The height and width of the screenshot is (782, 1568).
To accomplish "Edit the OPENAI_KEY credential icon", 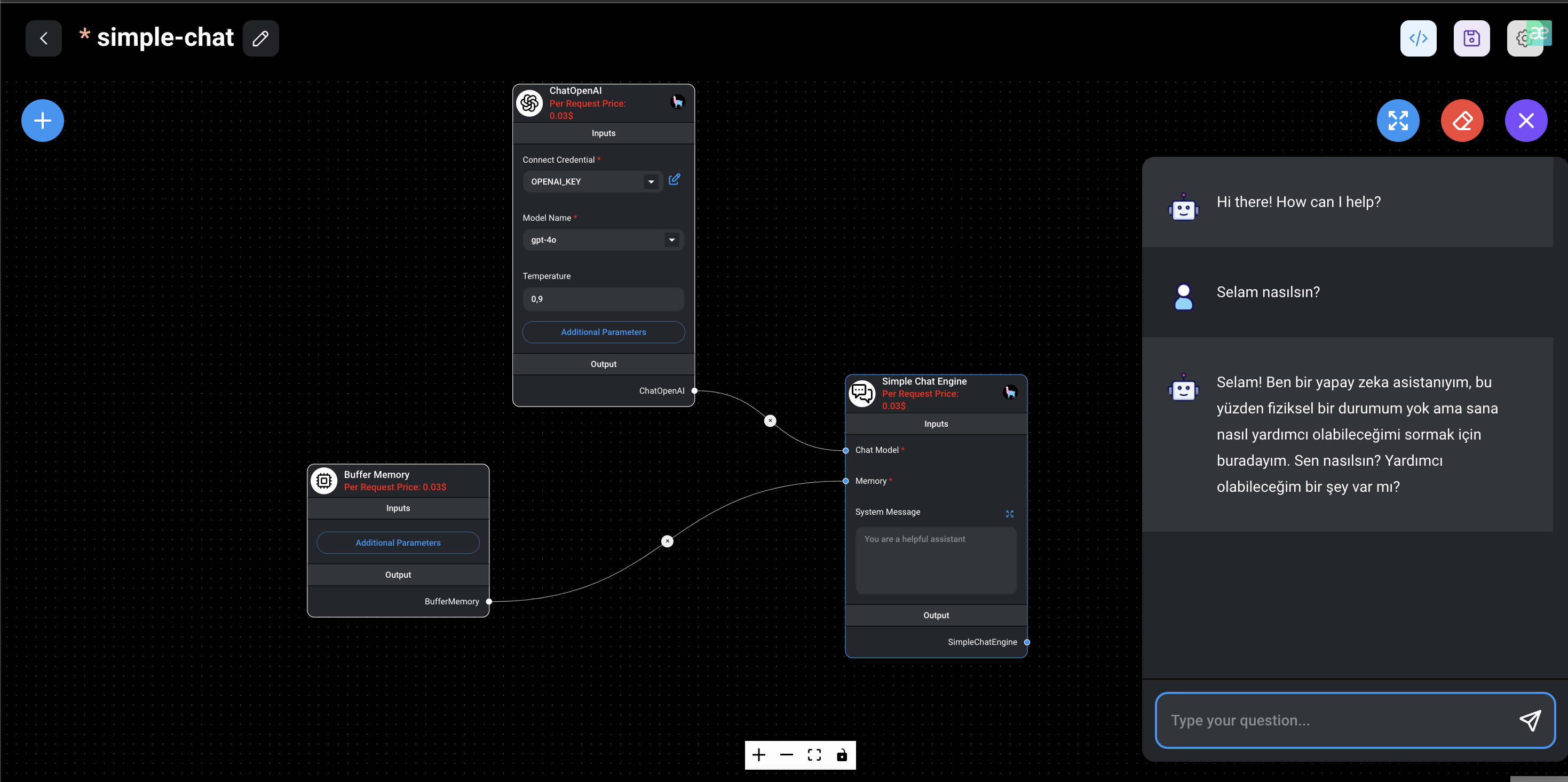I will tap(674, 180).
